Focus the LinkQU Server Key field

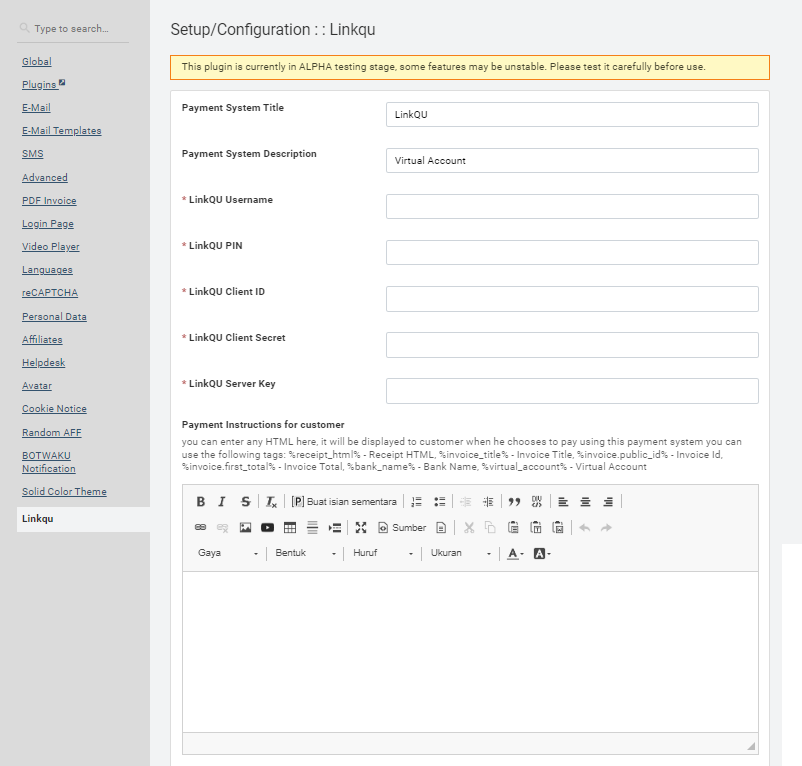click(x=572, y=391)
